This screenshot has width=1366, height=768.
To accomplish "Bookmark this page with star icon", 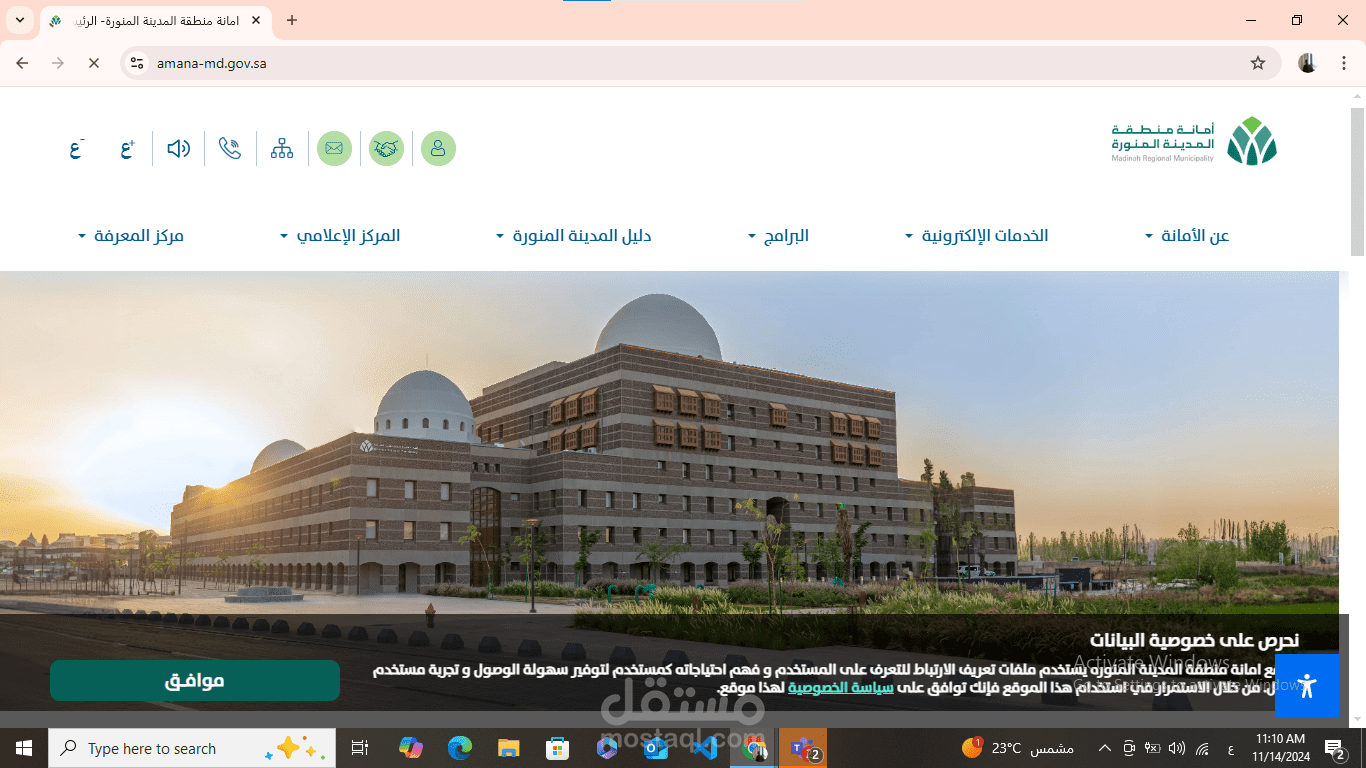I will (x=1258, y=63).
